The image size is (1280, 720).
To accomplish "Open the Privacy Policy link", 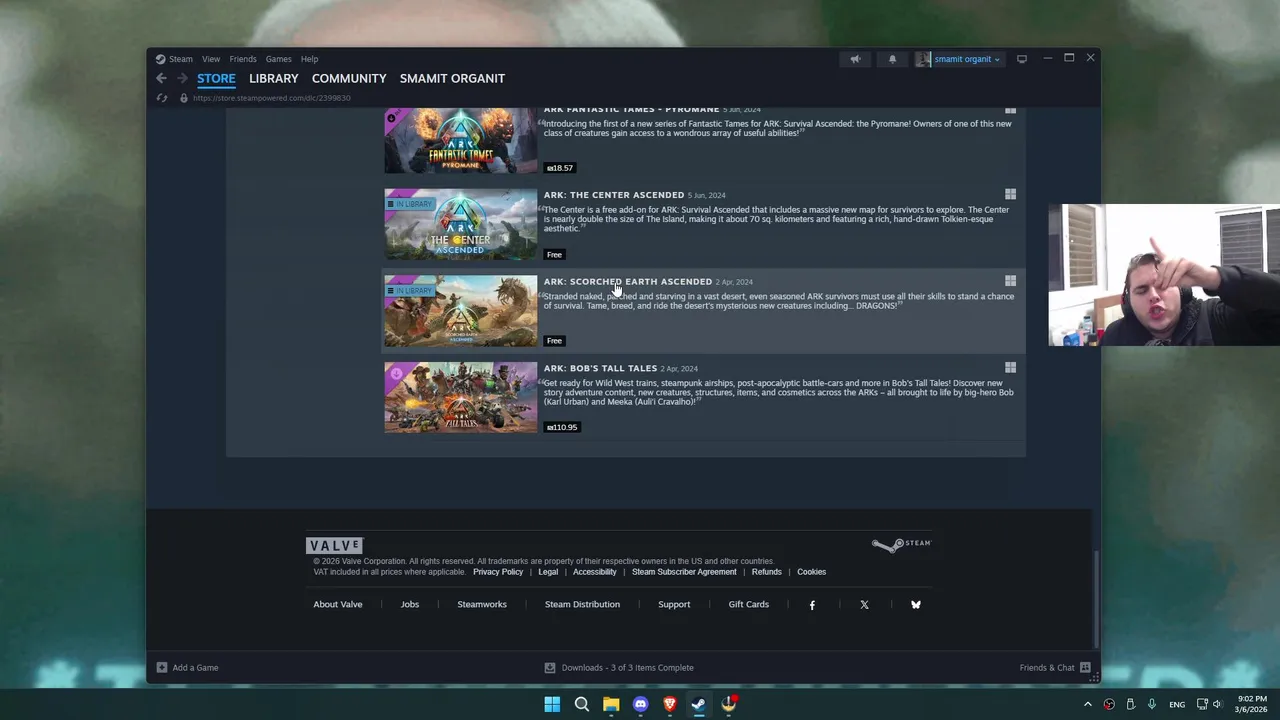I will point(498,572).
